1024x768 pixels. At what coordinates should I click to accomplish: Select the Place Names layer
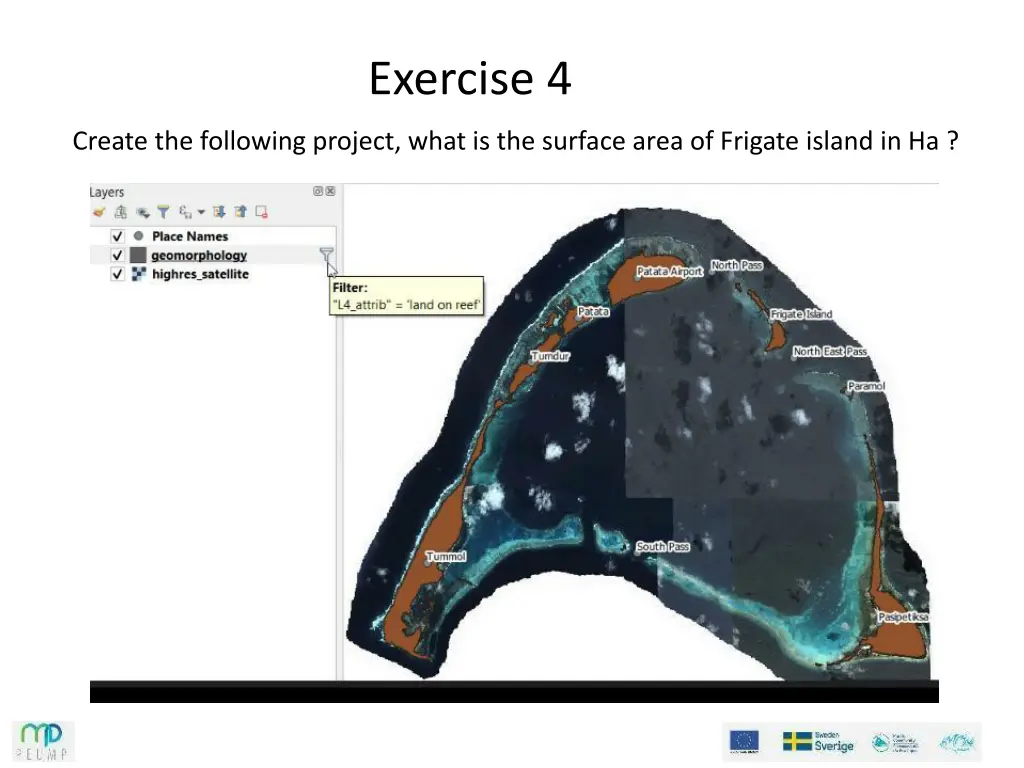click(x=190, y=236)
